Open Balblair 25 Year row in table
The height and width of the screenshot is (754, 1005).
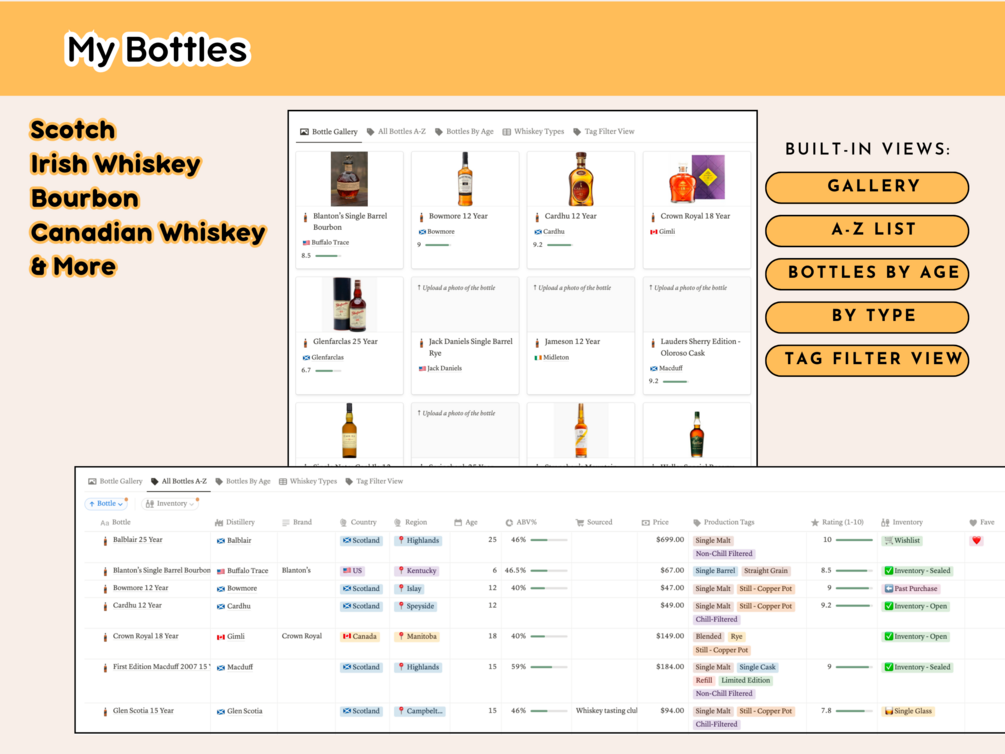tap(138, 540)
